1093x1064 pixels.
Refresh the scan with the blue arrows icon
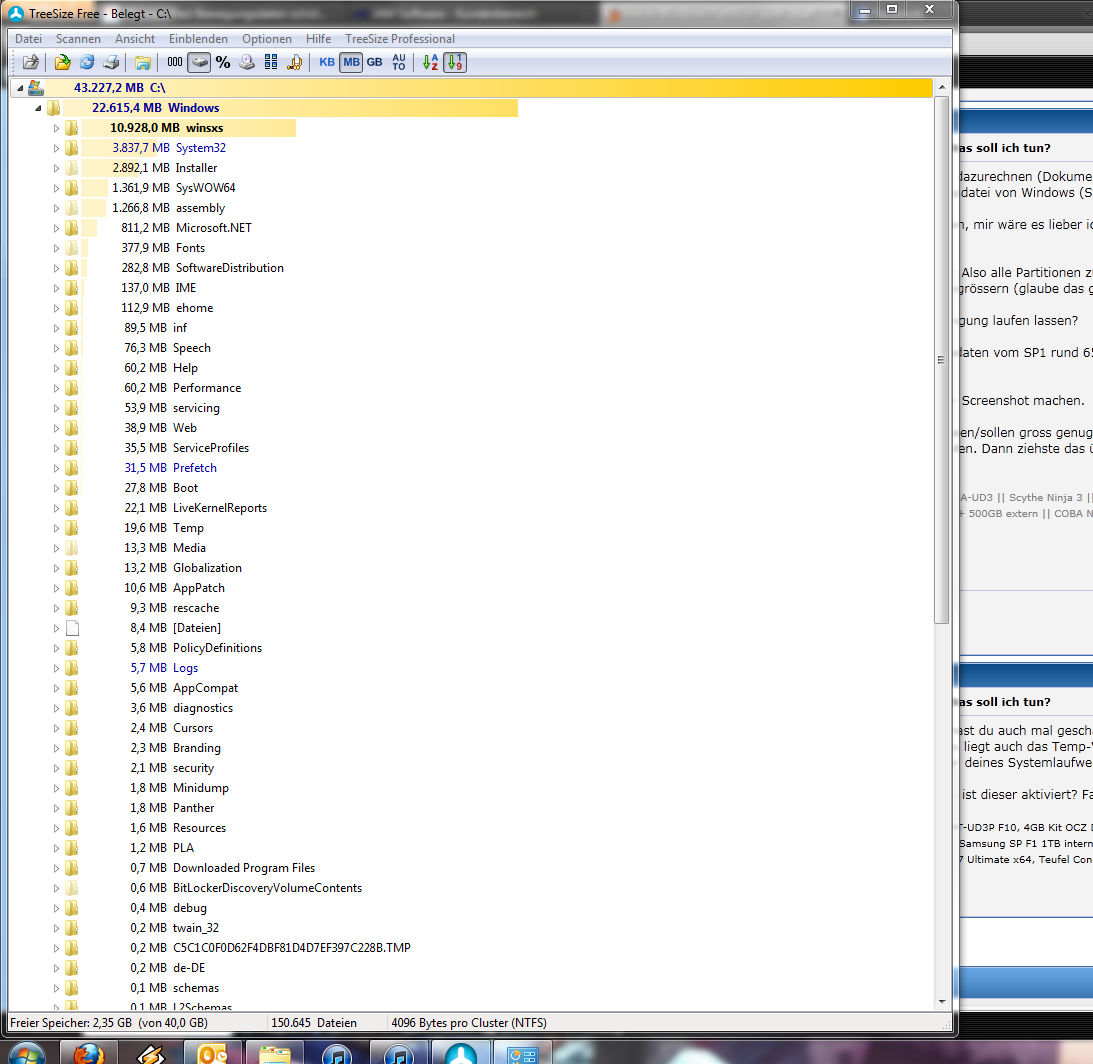(87, 63)
